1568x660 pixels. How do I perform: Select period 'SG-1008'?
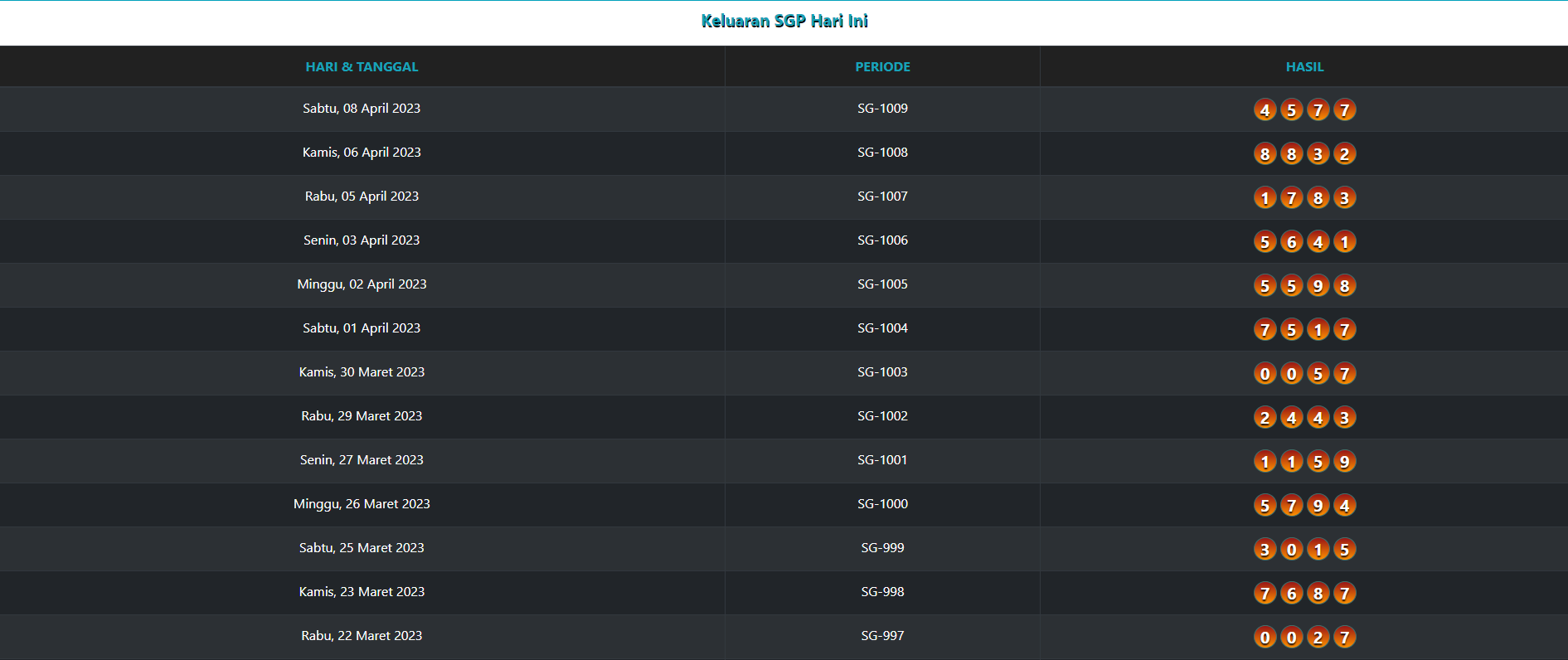click(x=882, y=153)
